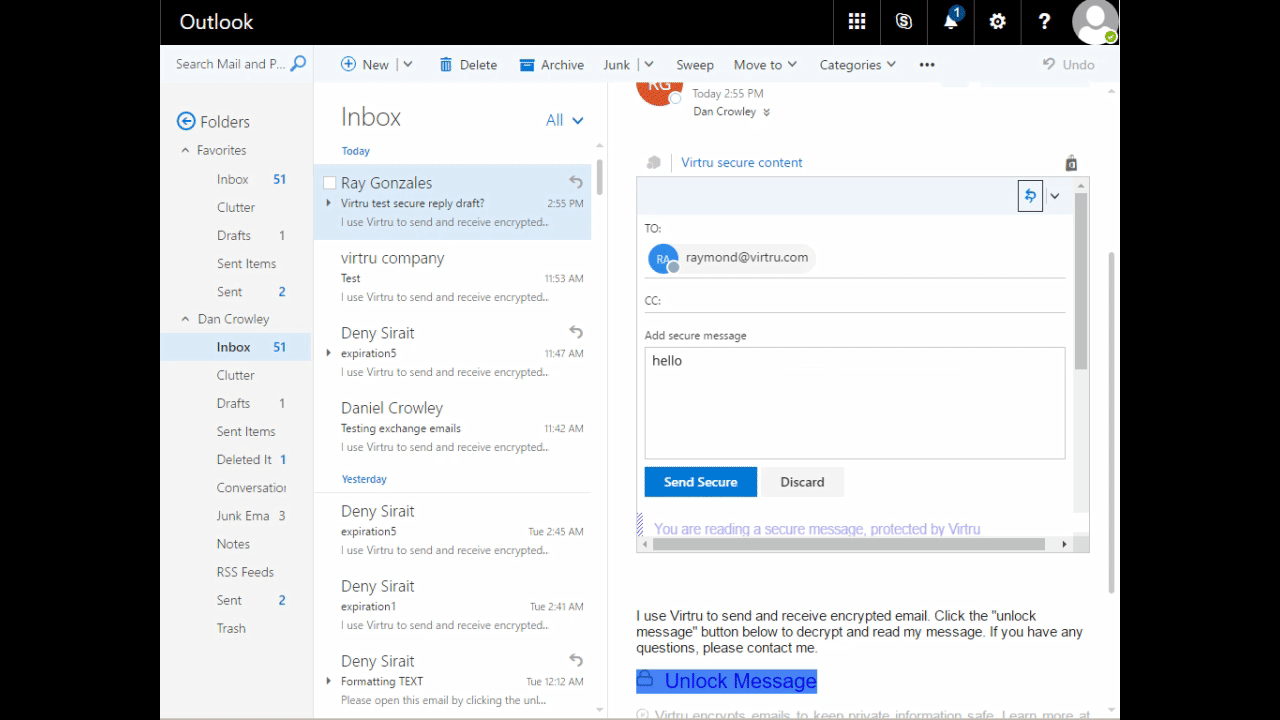
Task: Click the Search Mail and People field
Action: 231,64
